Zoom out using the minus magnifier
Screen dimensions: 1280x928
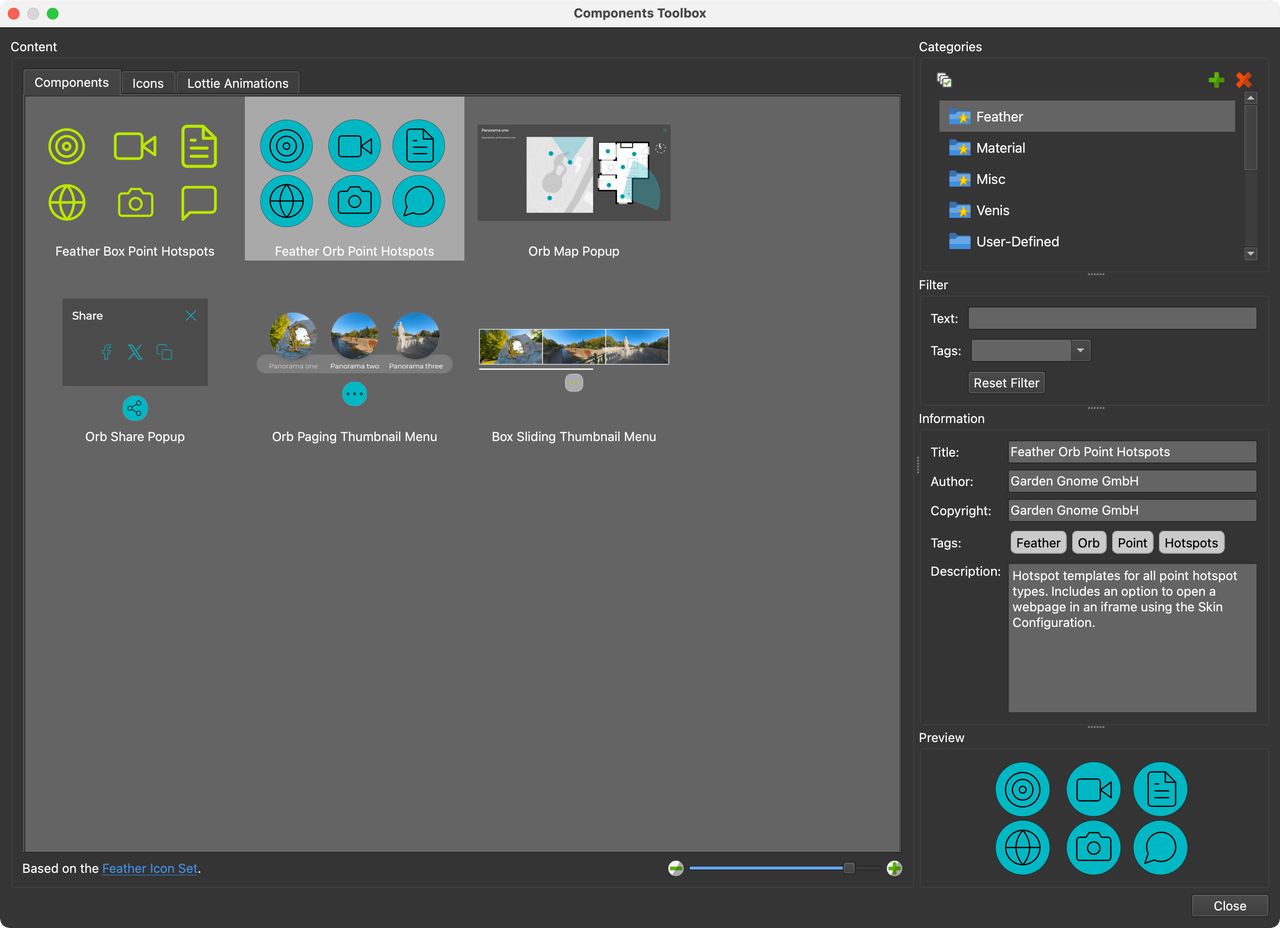pyautogui.click(x=676, y=868)
